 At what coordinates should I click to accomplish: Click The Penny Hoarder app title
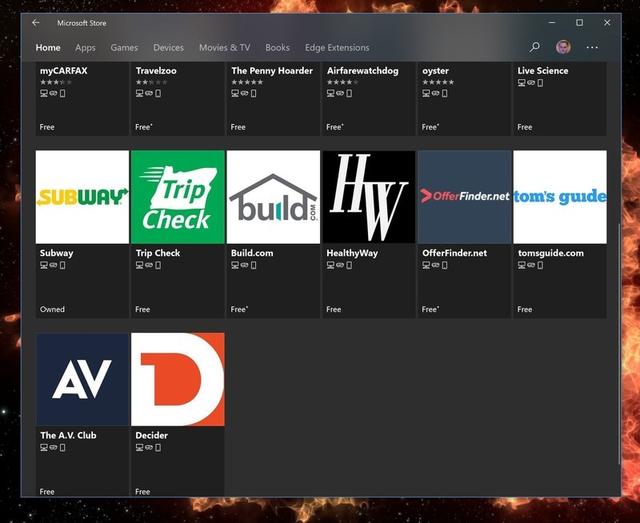tap(272, 71)
